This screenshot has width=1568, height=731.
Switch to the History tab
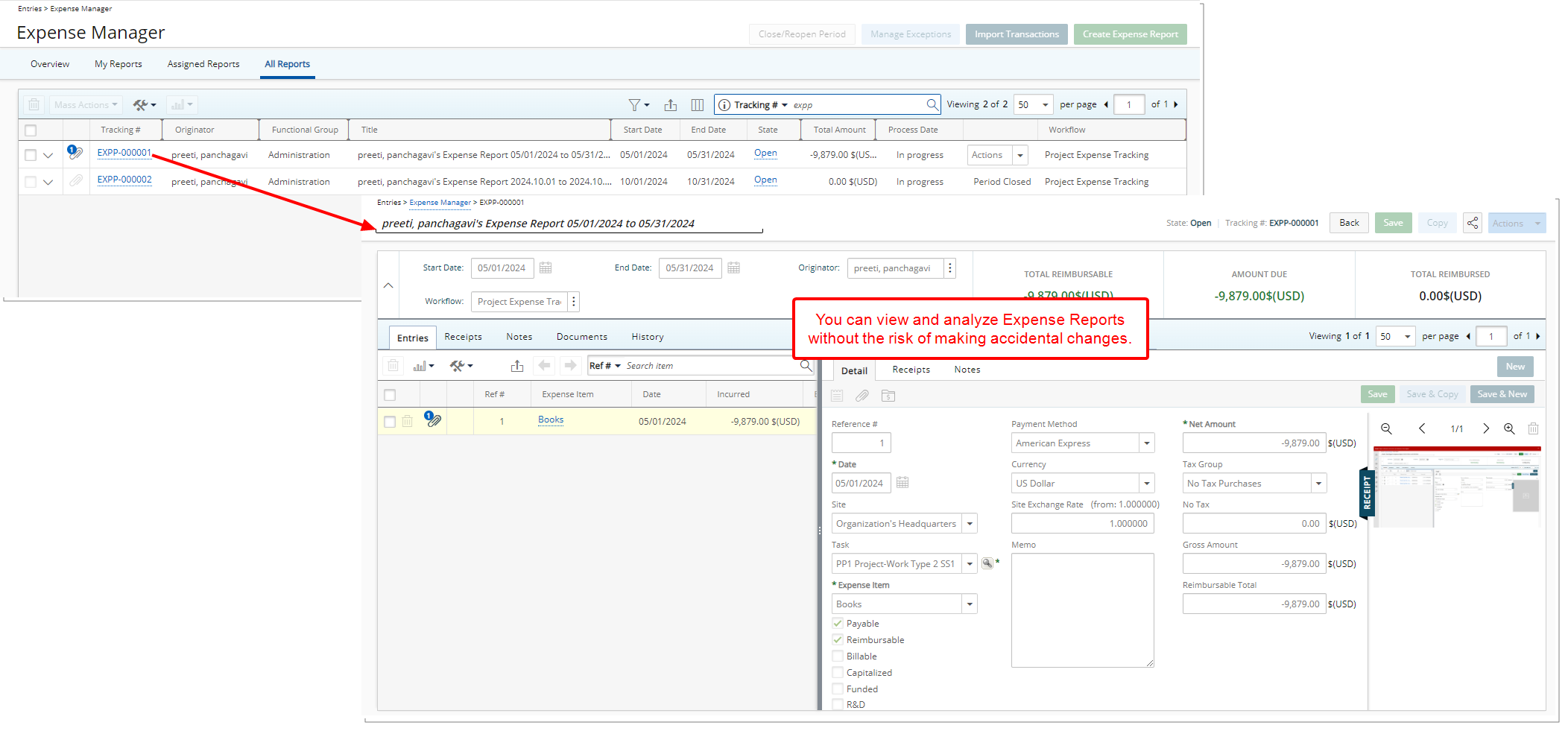647,336
